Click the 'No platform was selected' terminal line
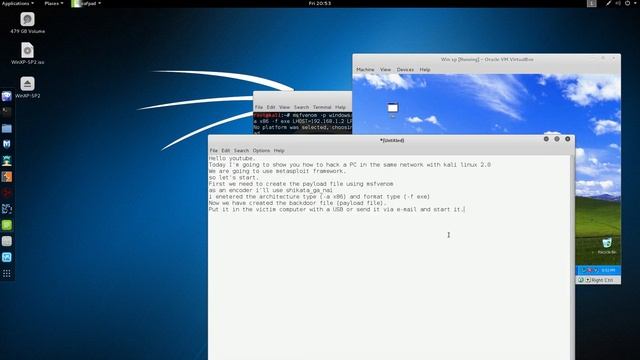 [x=302, y=128]
